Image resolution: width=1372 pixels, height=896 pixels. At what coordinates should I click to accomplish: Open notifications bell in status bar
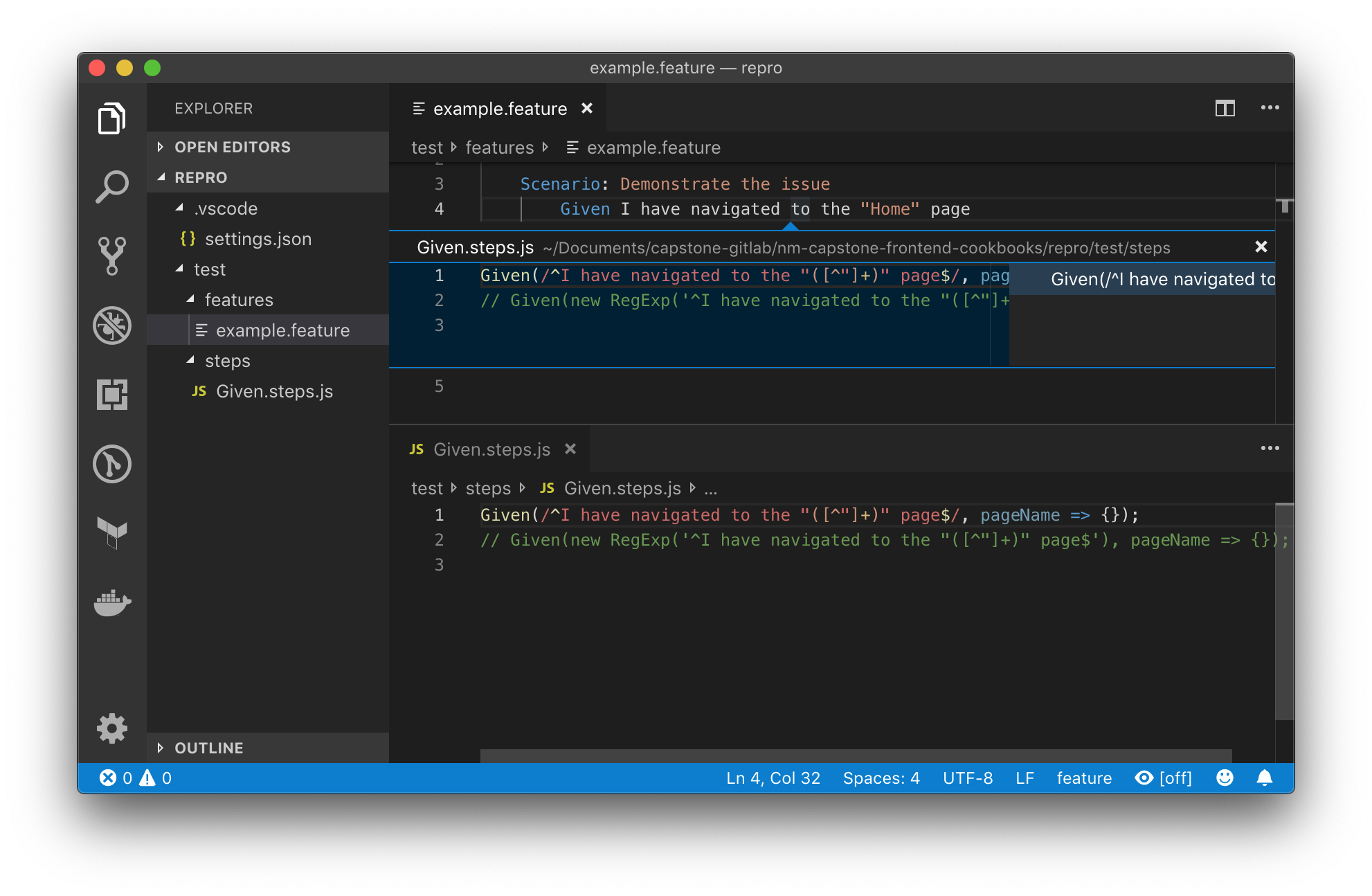pos(1264,778)
